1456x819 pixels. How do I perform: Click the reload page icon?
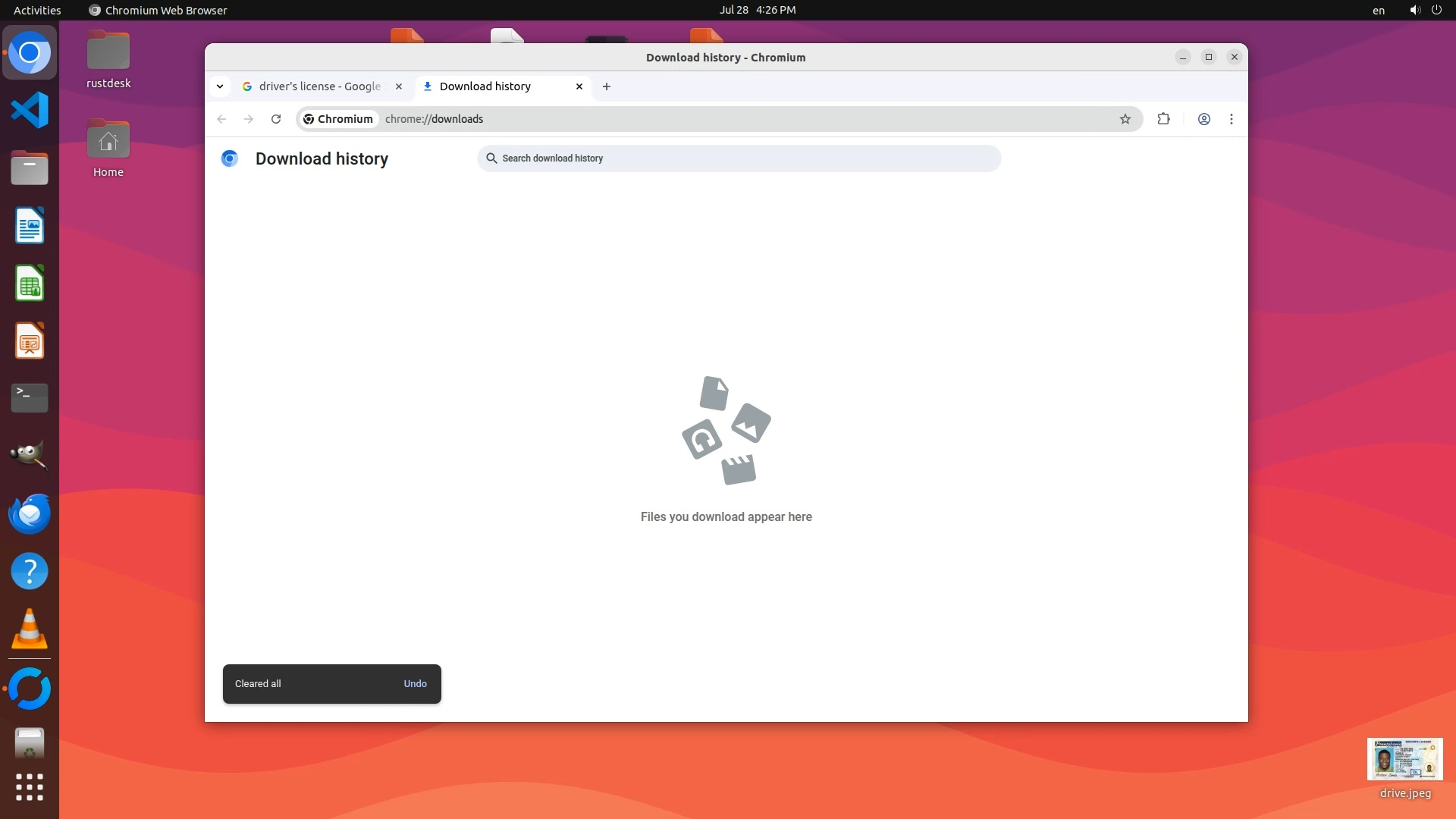click(x=276, y=119)
